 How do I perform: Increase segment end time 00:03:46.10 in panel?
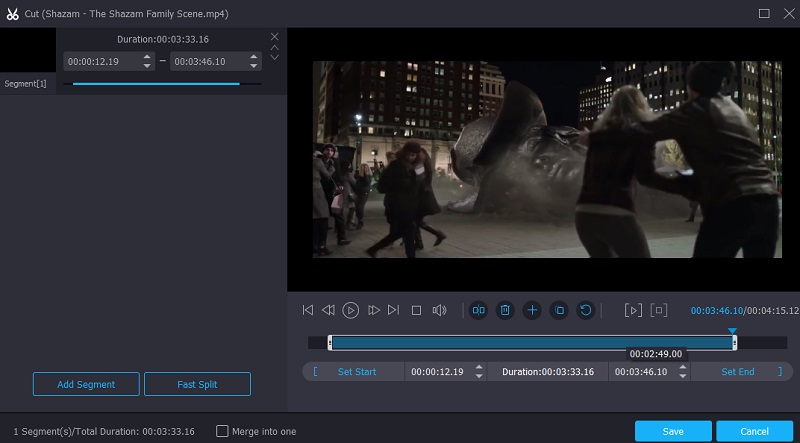coord(254,57)
